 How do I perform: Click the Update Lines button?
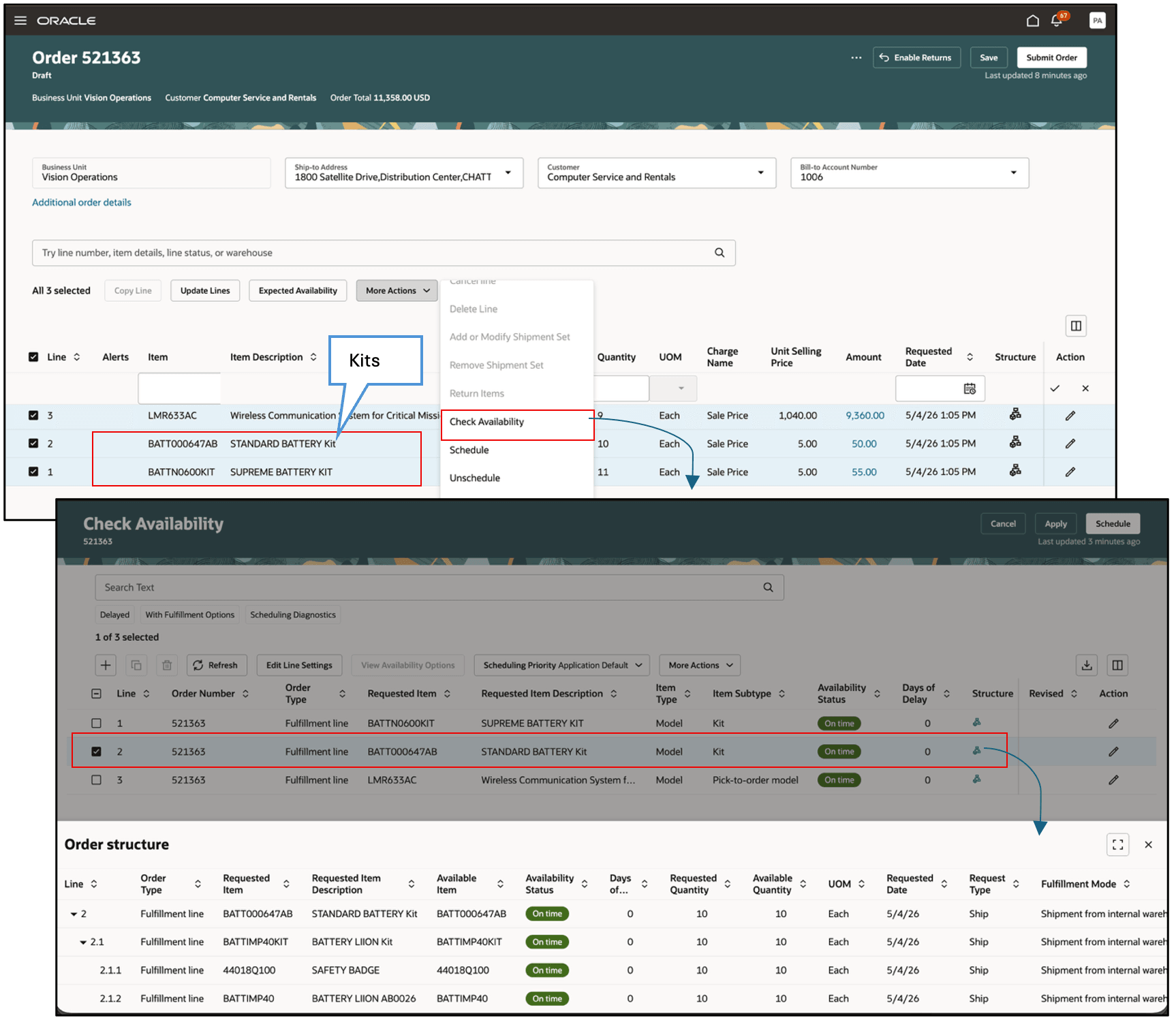pyautogui.click(x=205, y=291)
